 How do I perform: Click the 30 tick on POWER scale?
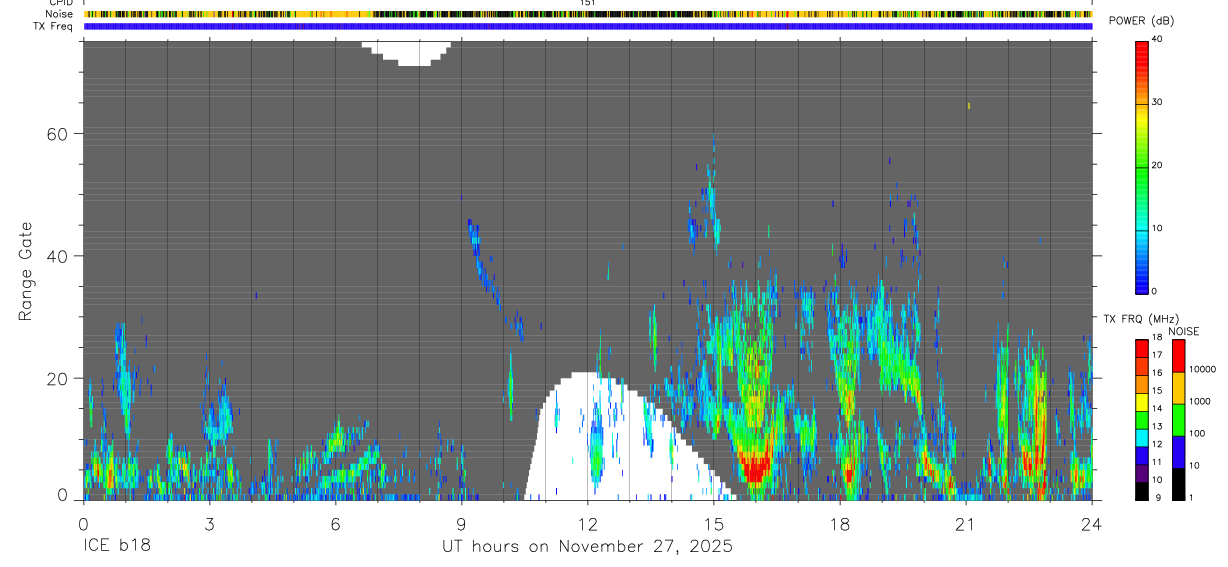(1157, 102)
